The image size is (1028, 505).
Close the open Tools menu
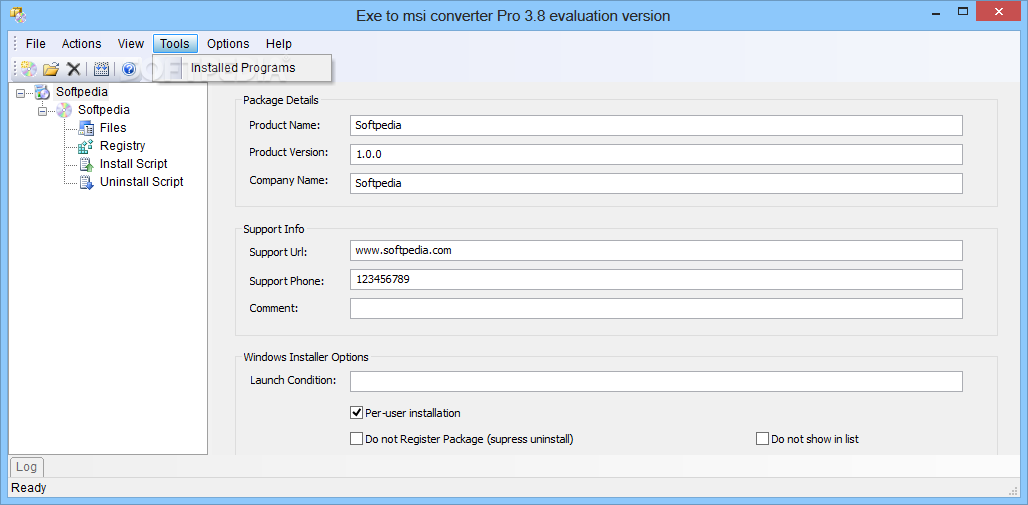point(175,44)
